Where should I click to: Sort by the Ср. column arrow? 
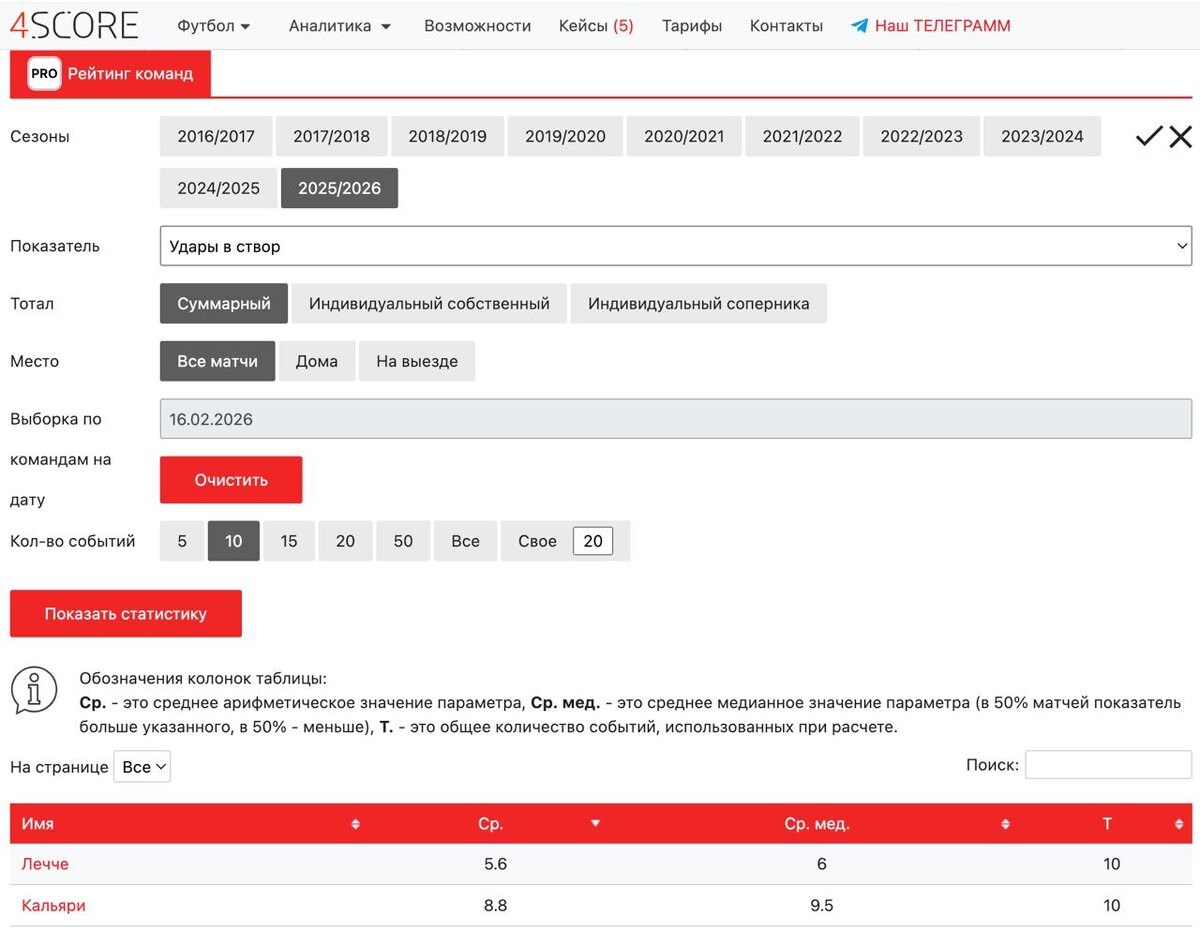(x=596, y=824)
